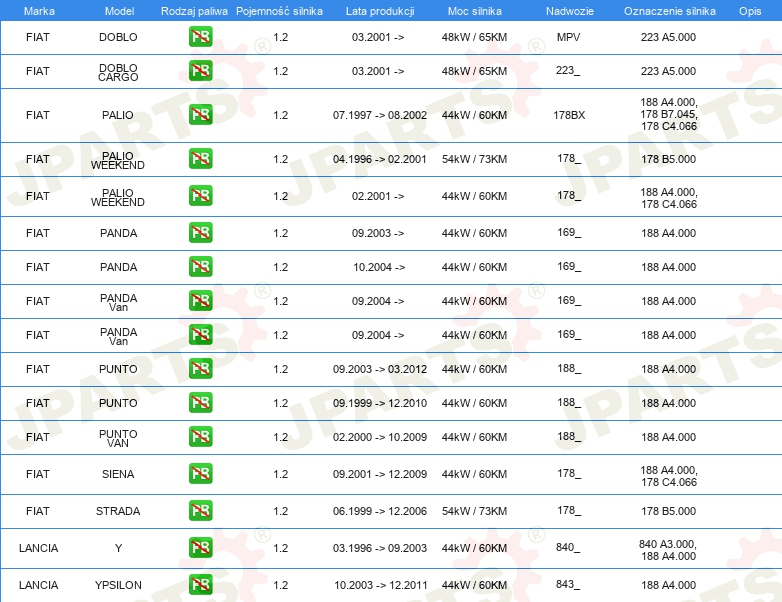The image size is (782, 602).
Task: Select the PUNTO VAN model cell
Action: coord(118,438)
